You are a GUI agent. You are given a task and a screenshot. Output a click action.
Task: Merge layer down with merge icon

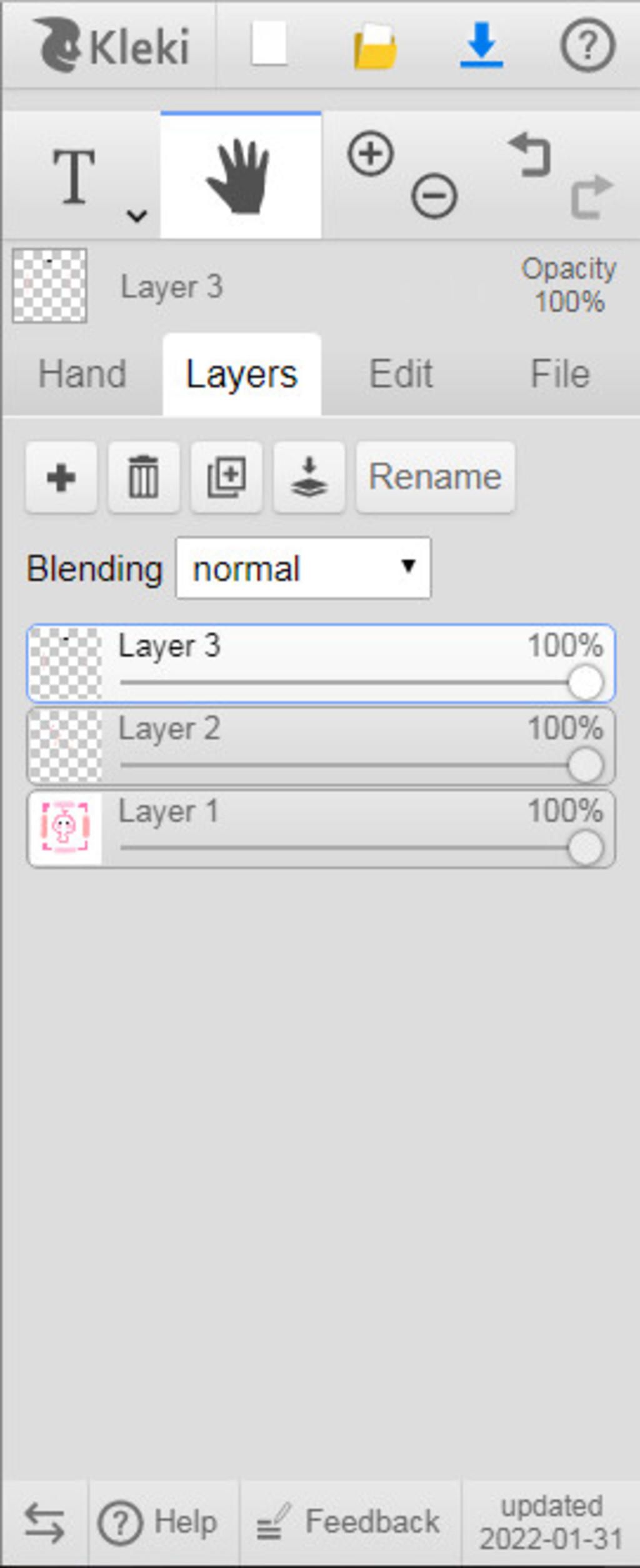coord(309,477)
